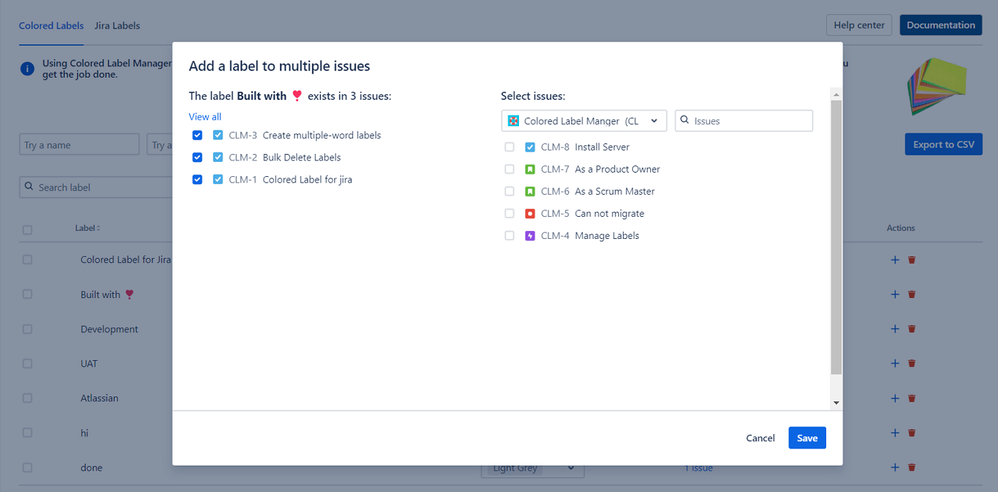This screenshot has height=492, width=998.
Task: Open the Light Grey color dropdown
Action: pos(532,468)
